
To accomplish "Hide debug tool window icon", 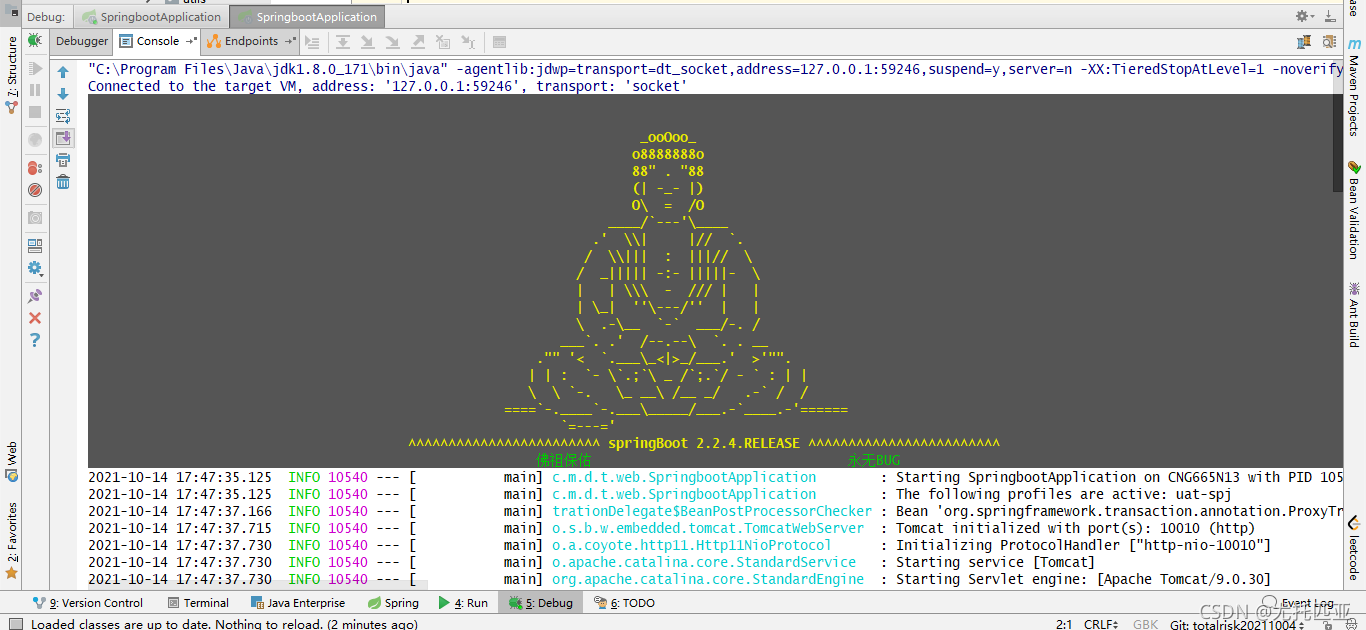I will pos(1329,16).
